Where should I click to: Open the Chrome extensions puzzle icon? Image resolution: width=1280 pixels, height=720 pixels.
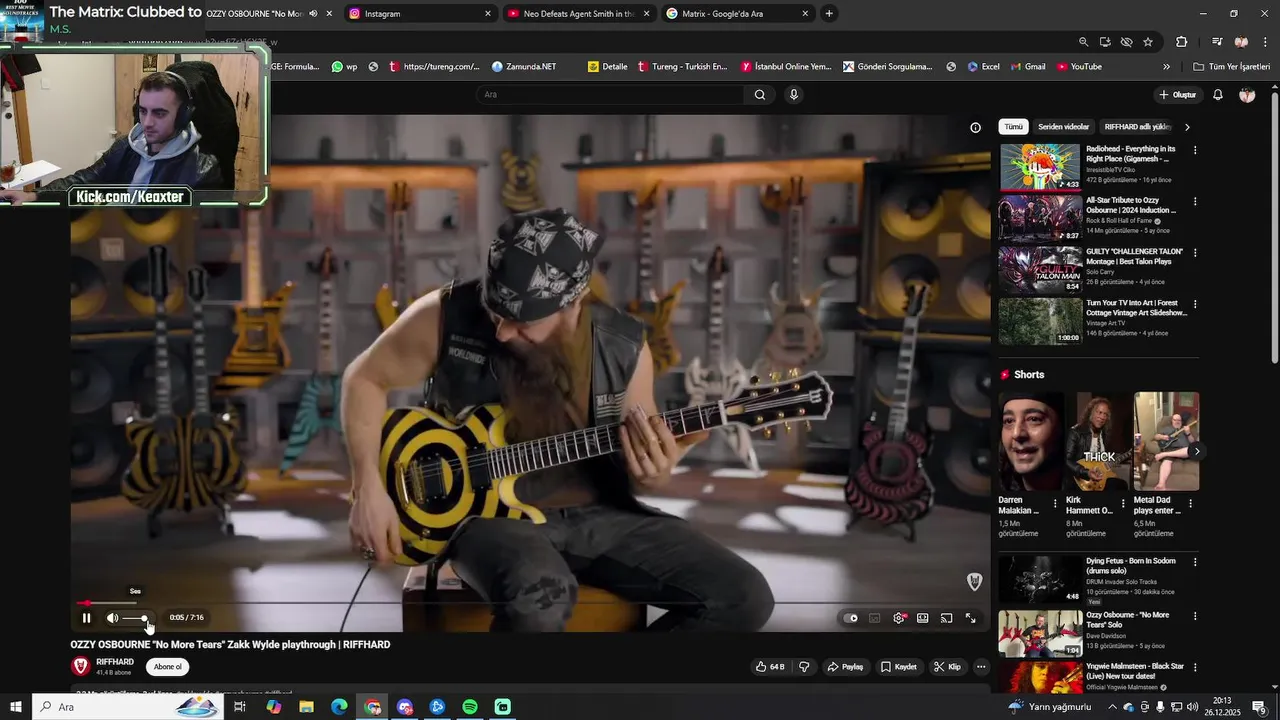pyautogui.click(x=1181, y=42)
